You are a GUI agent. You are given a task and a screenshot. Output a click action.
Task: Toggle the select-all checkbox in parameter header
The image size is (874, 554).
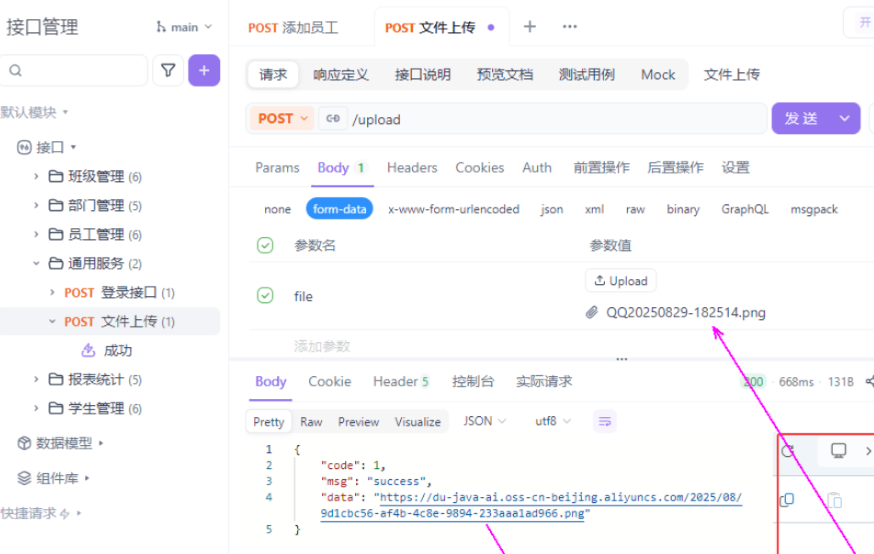265,245
